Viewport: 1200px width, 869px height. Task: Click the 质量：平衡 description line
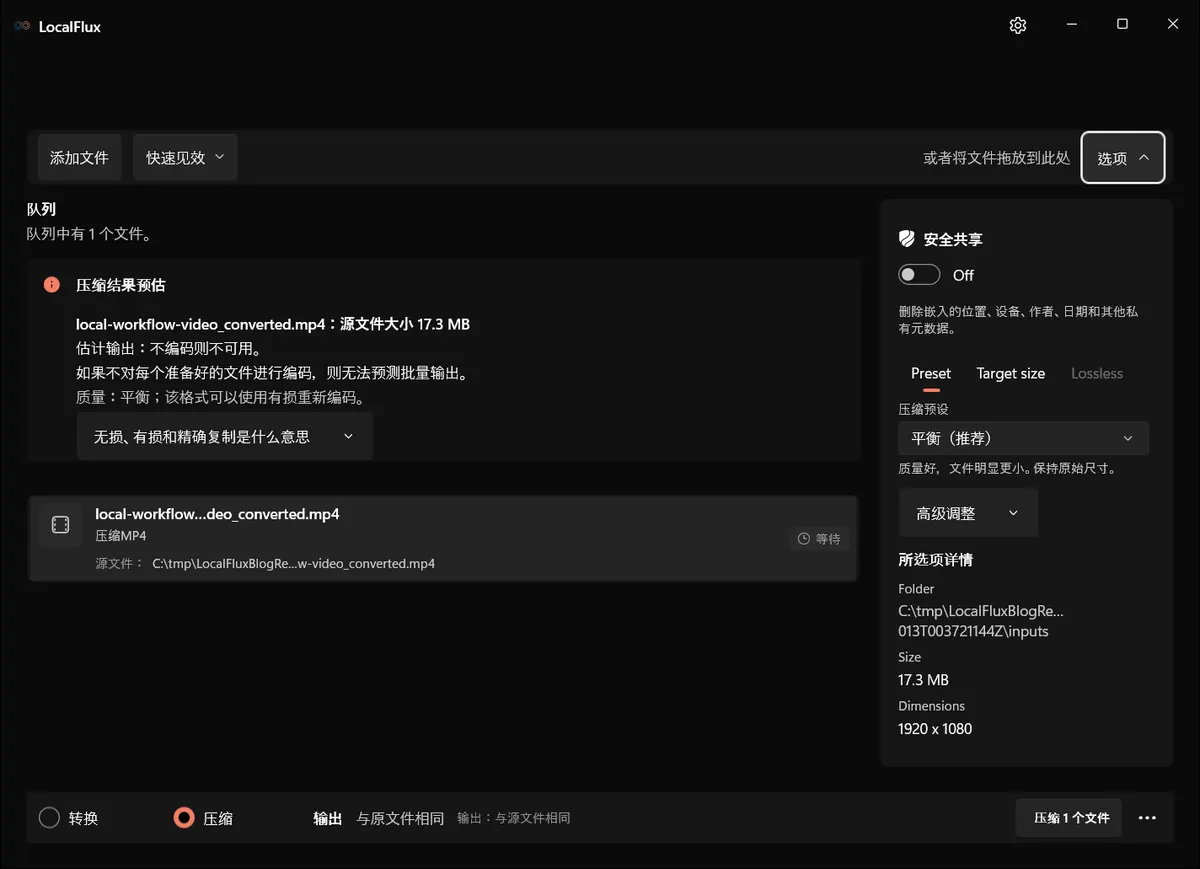click(x=220, y=397)
